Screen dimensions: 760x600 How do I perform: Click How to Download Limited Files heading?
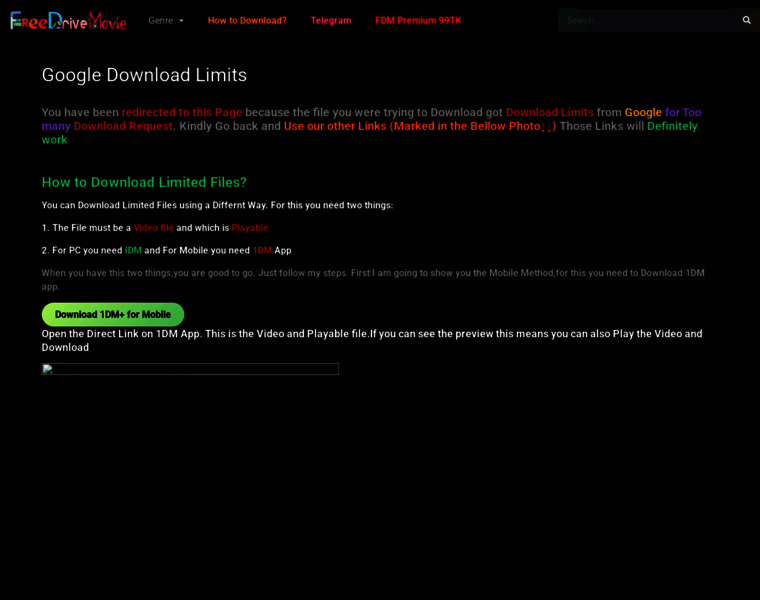coord(144,182)
